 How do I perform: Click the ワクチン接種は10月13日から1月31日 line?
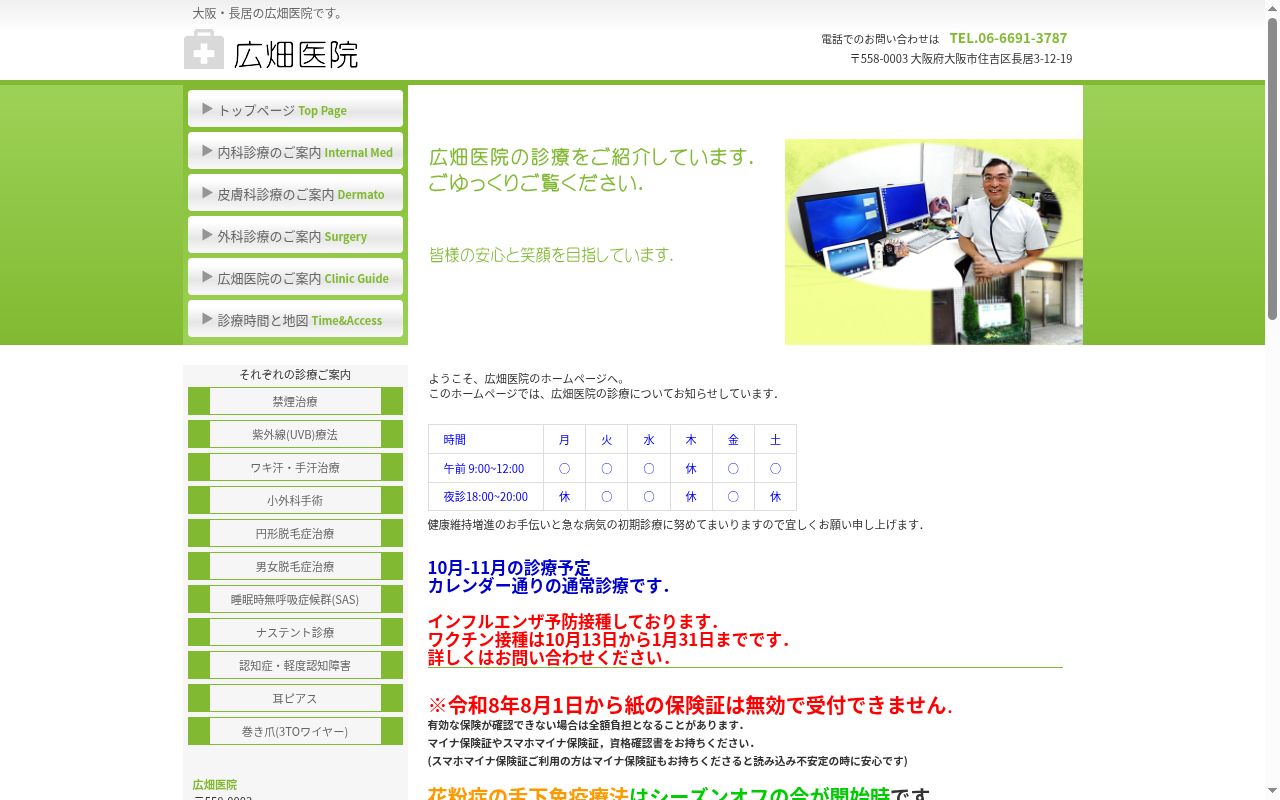[608, 640]
